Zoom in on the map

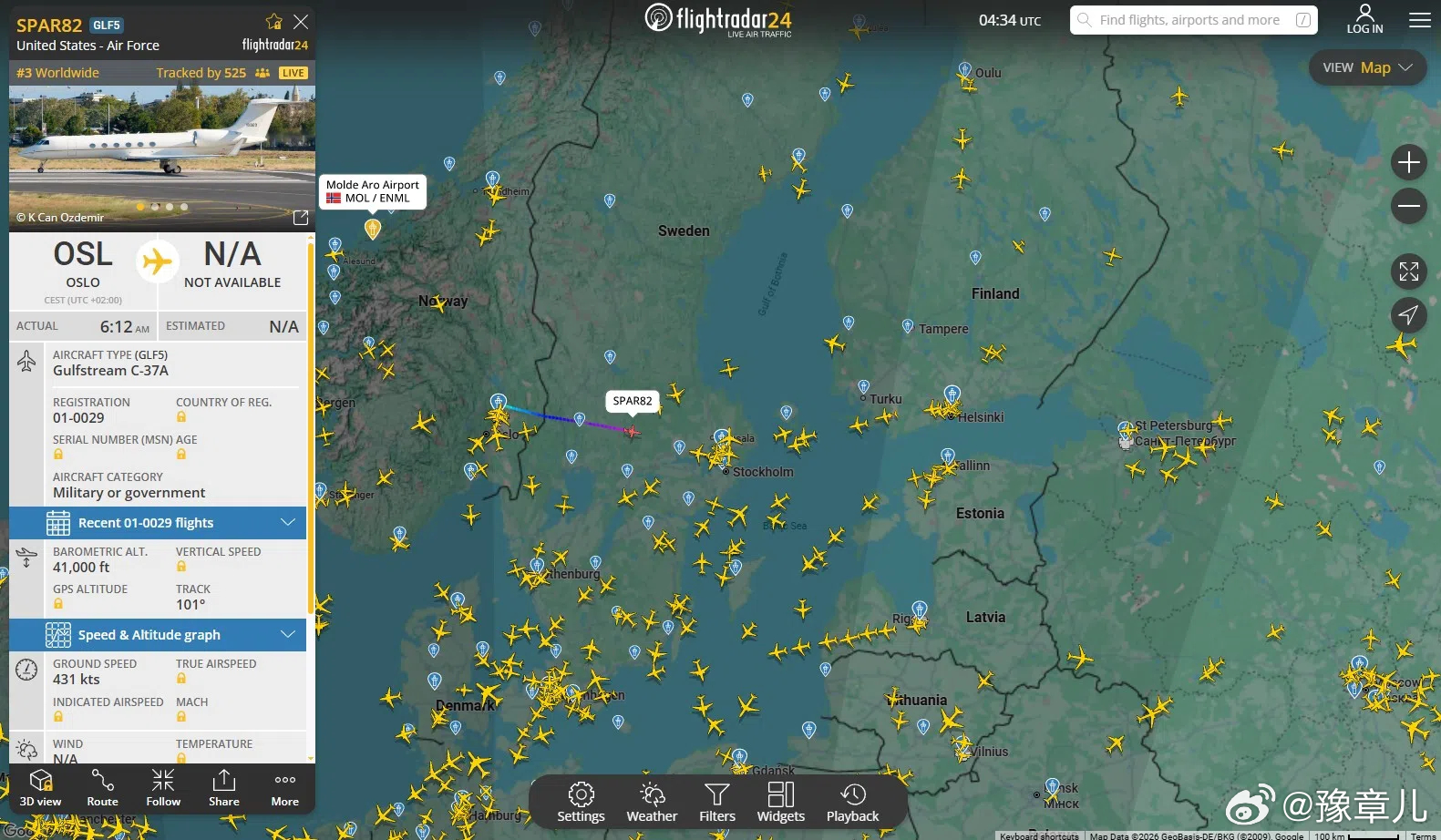(1409, 163)
